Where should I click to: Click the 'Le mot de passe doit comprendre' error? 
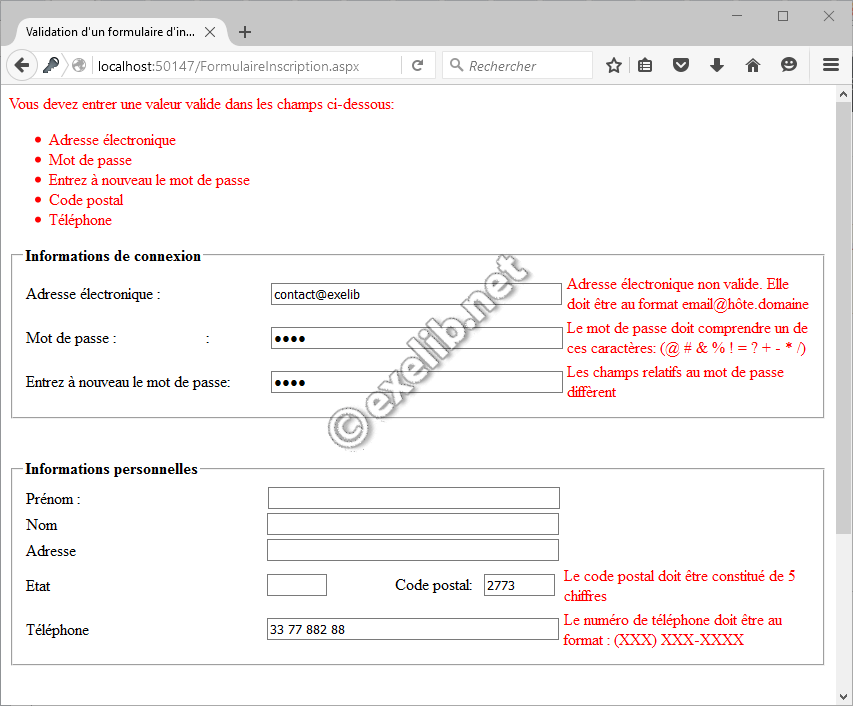pos(687,338)
